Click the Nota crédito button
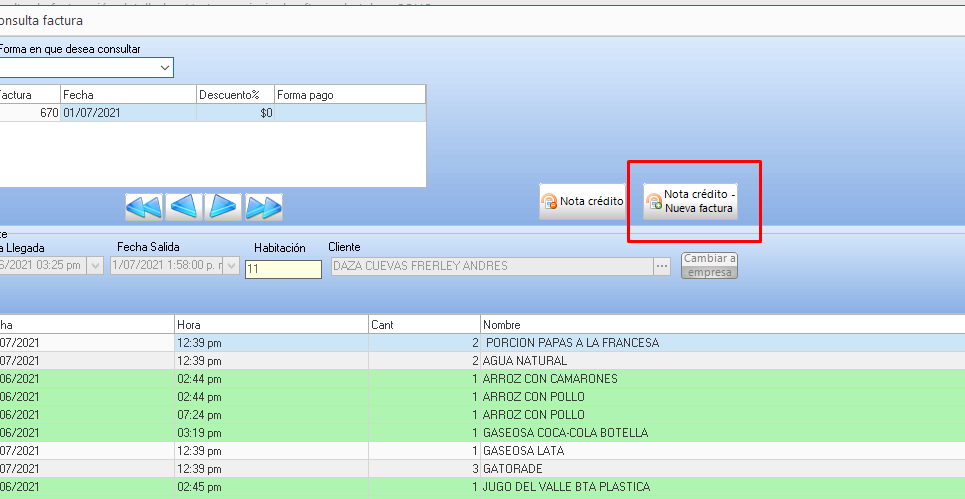This screenshot has width=965, height=499. (x=582, y=201)
